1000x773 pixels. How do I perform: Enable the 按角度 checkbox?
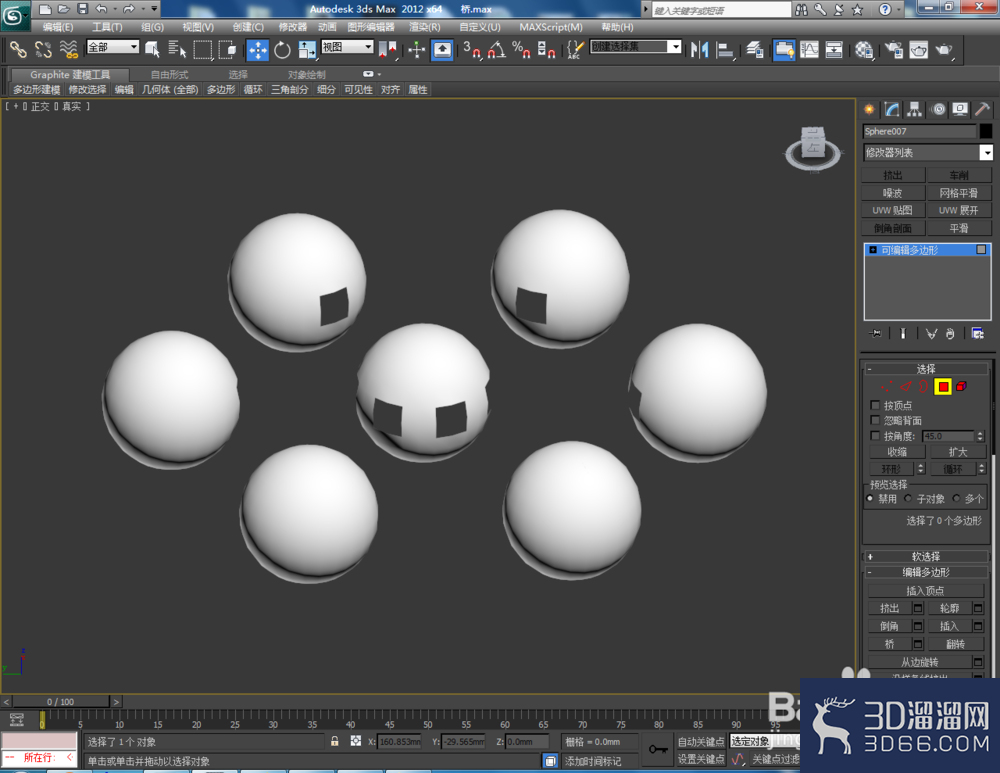tap(875, 436)
